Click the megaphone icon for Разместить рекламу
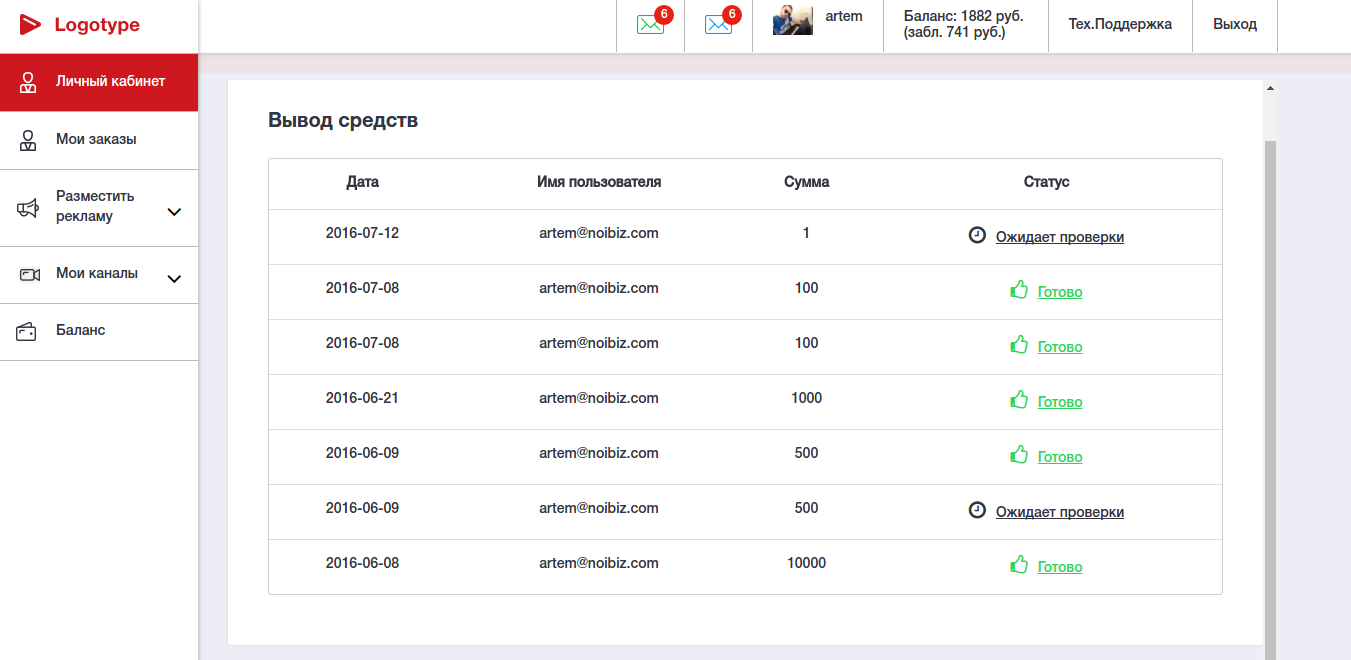Image resolution: width=1351 pixels, height=660 pixels. pyautogui.click(x=28, y=208)
